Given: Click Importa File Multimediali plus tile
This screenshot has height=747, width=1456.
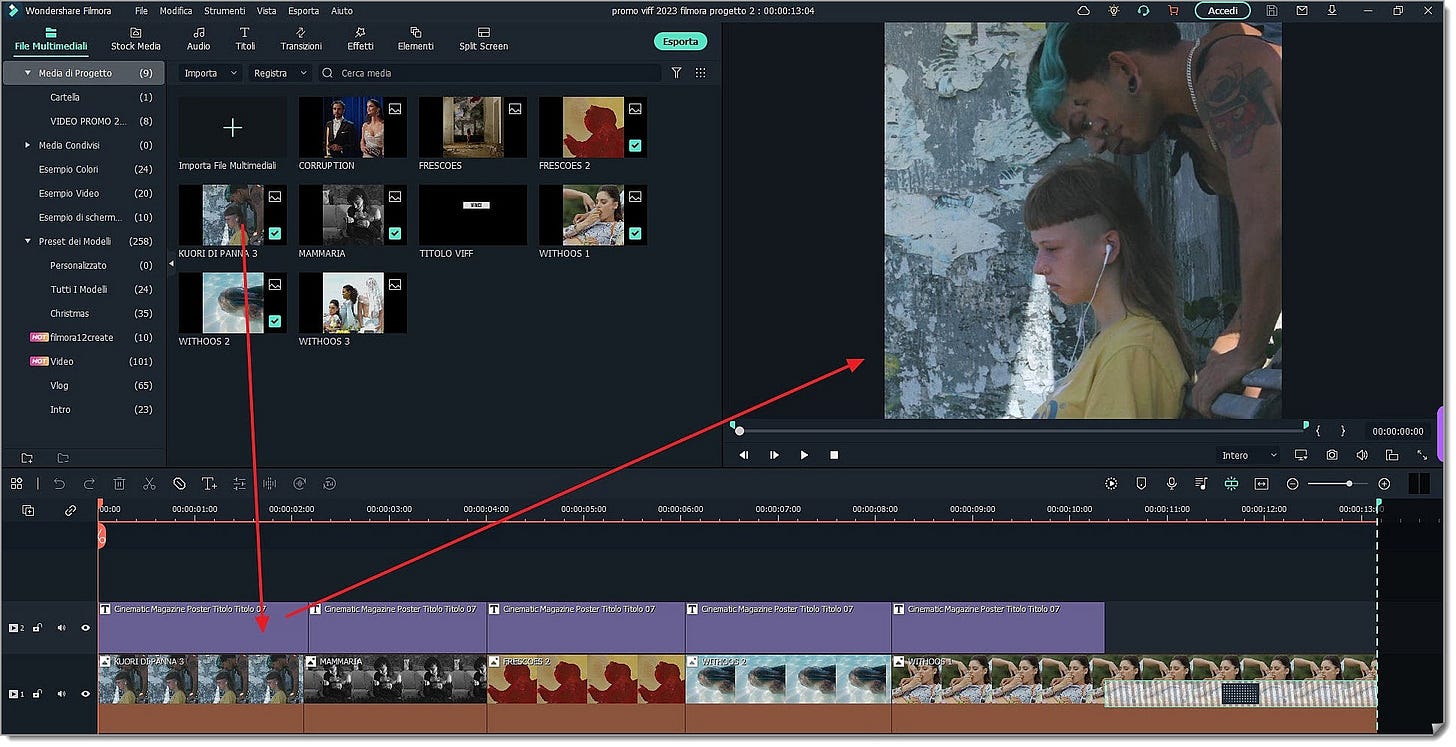Looking at the screenshot, I should (232, 128).
